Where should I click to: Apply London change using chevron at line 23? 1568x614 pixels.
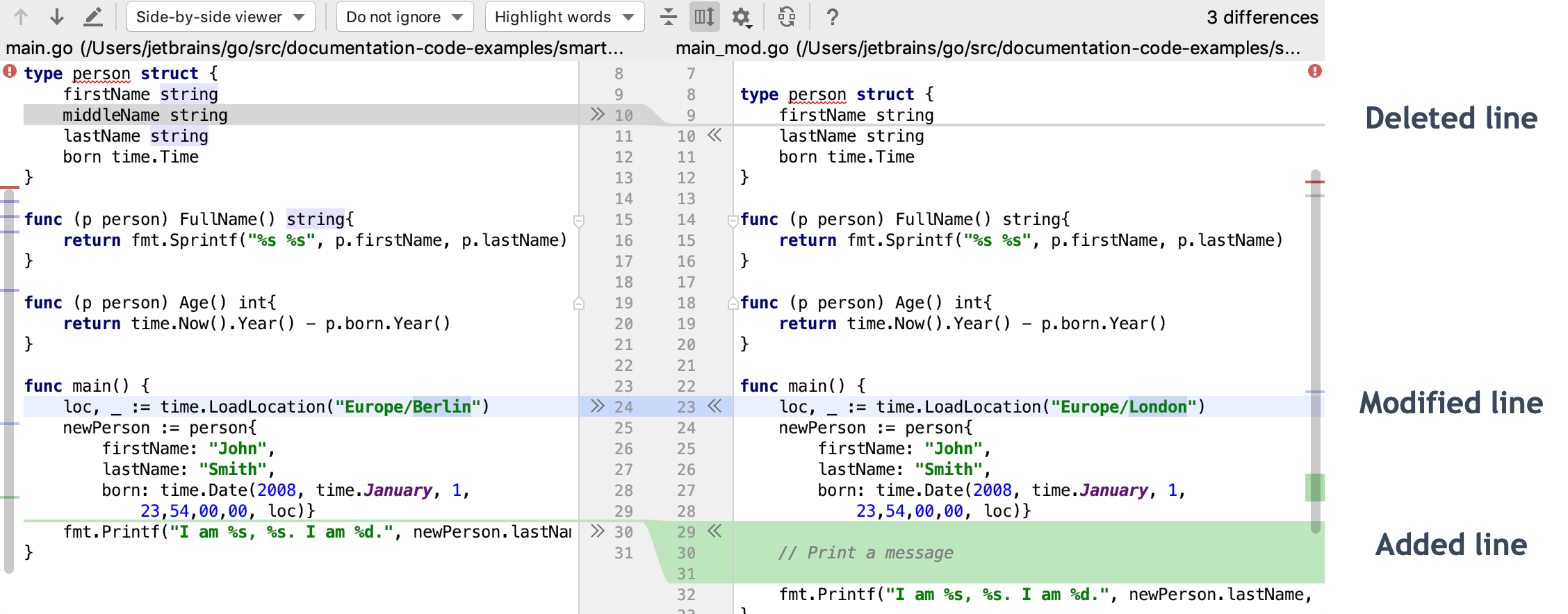[x=714, y=406]
